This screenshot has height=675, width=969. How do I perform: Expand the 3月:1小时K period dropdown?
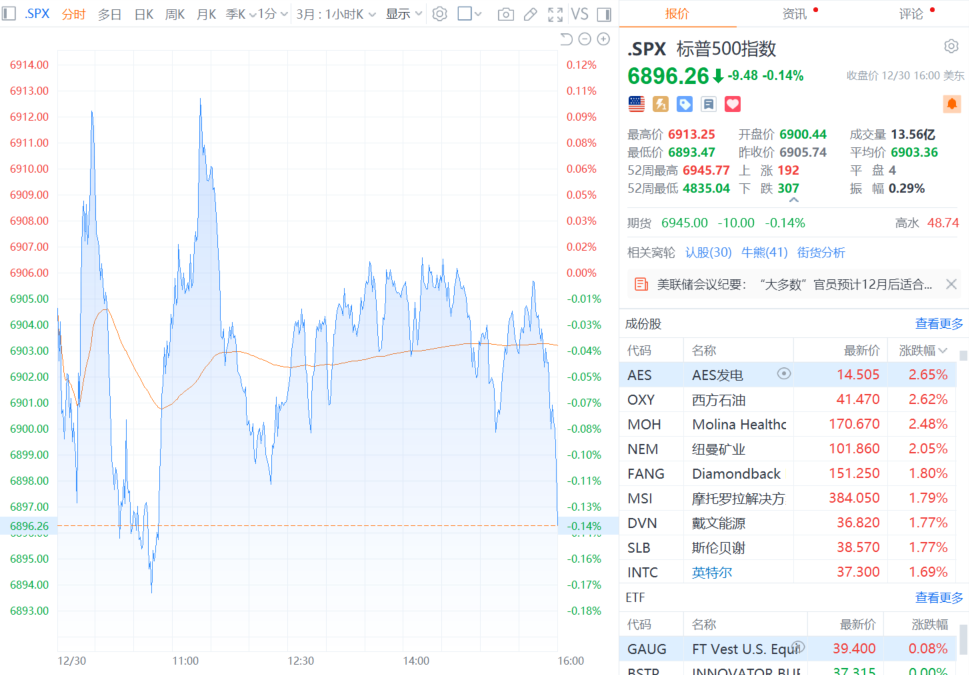[336, 14]
